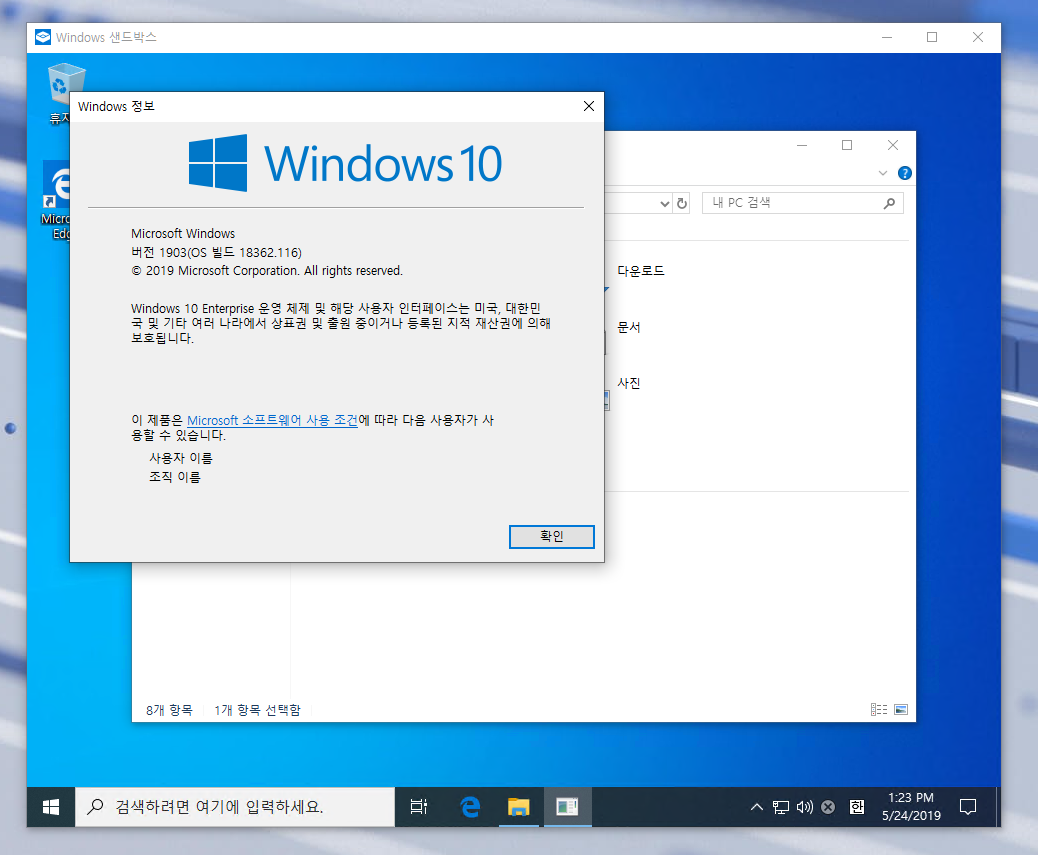Open the Action Center notification icon
1038x855 pixels.
(x=968, y=807)
